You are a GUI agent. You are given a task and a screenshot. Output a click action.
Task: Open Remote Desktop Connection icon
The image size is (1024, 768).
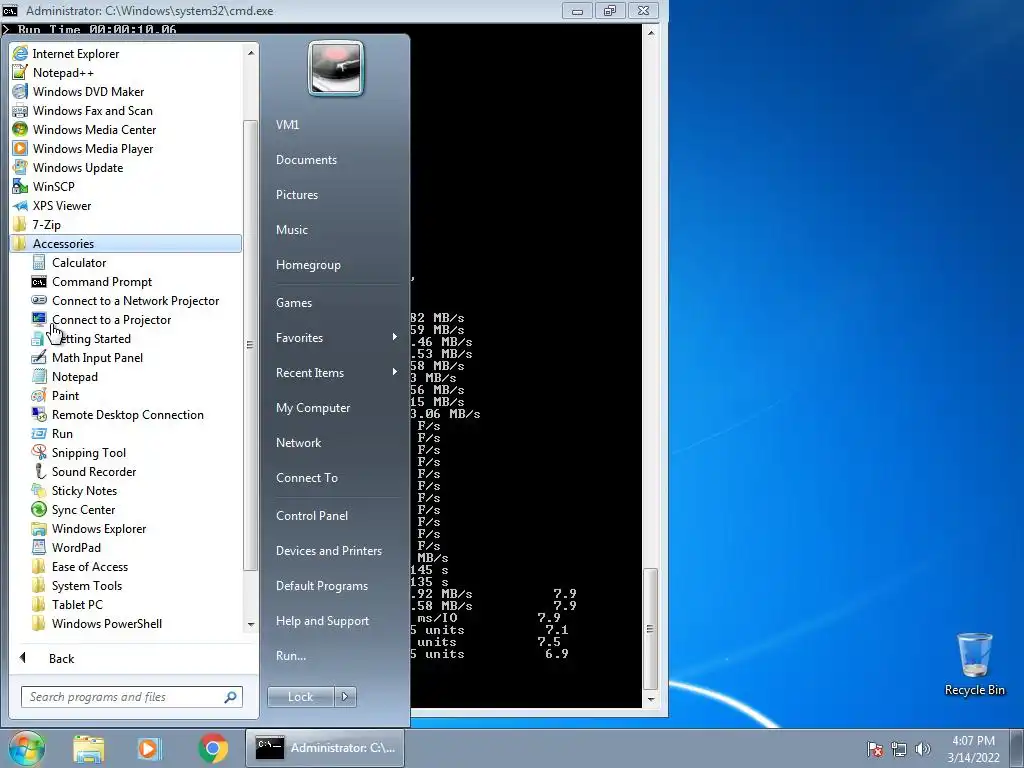39,414
